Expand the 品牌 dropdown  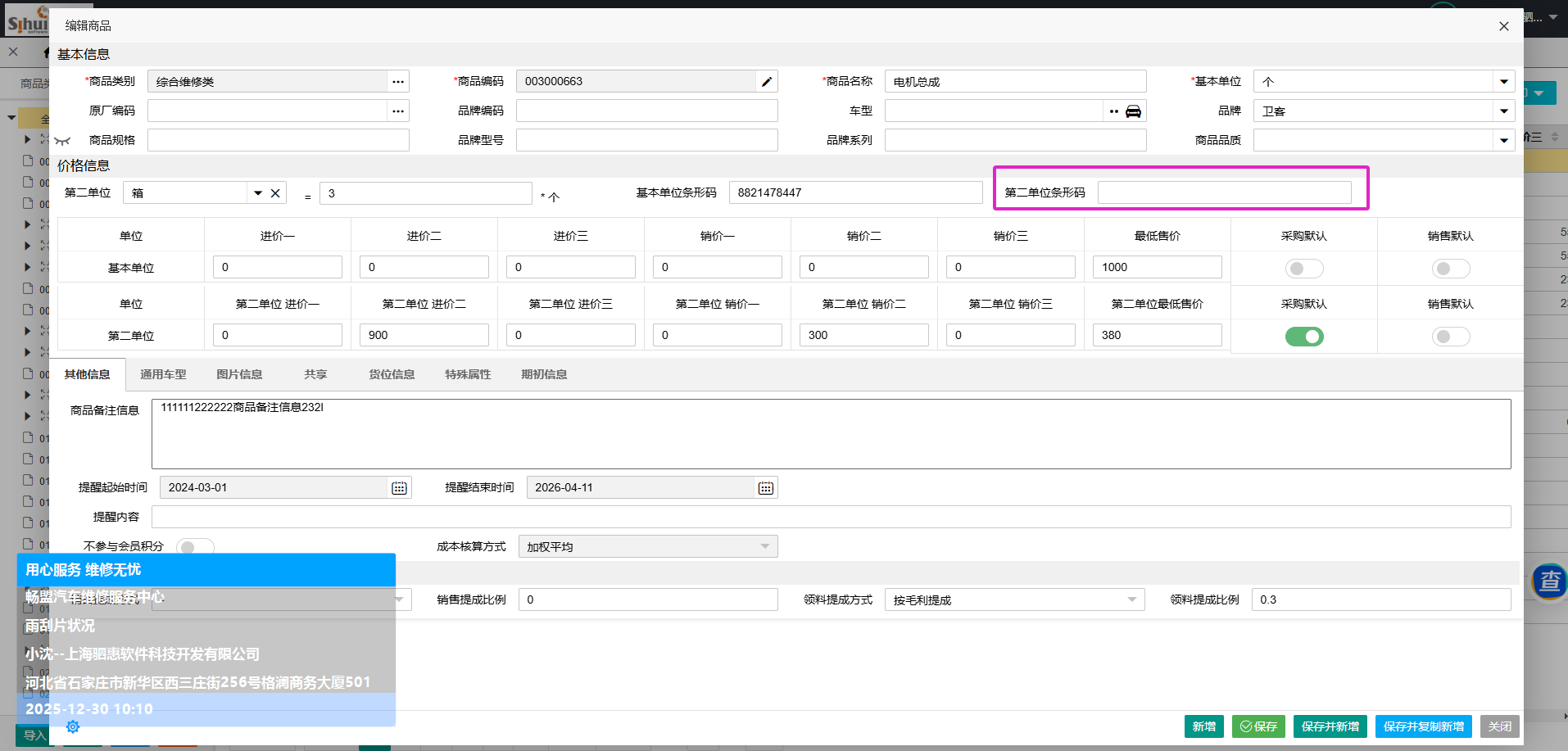click(1503, 111)
